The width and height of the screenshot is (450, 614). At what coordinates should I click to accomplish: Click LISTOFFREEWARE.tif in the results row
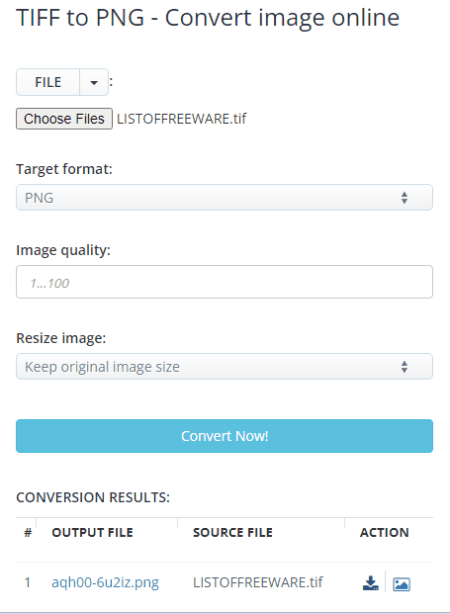[x=258, y=582]
